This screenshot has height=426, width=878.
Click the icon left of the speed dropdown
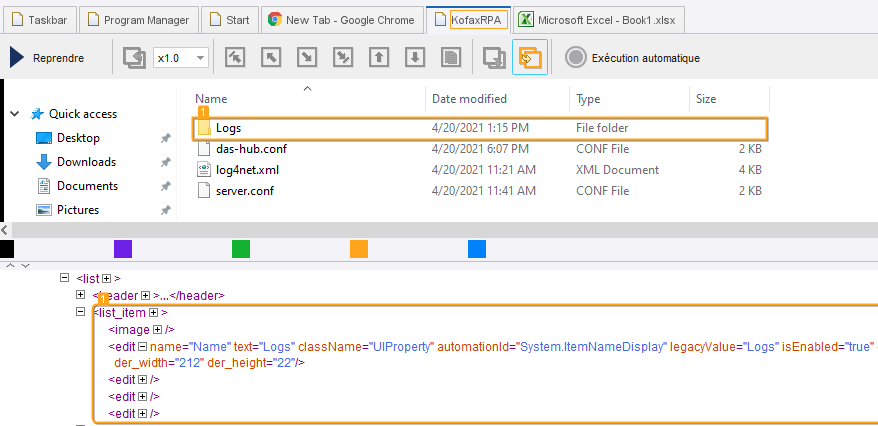tap(133, 58)
